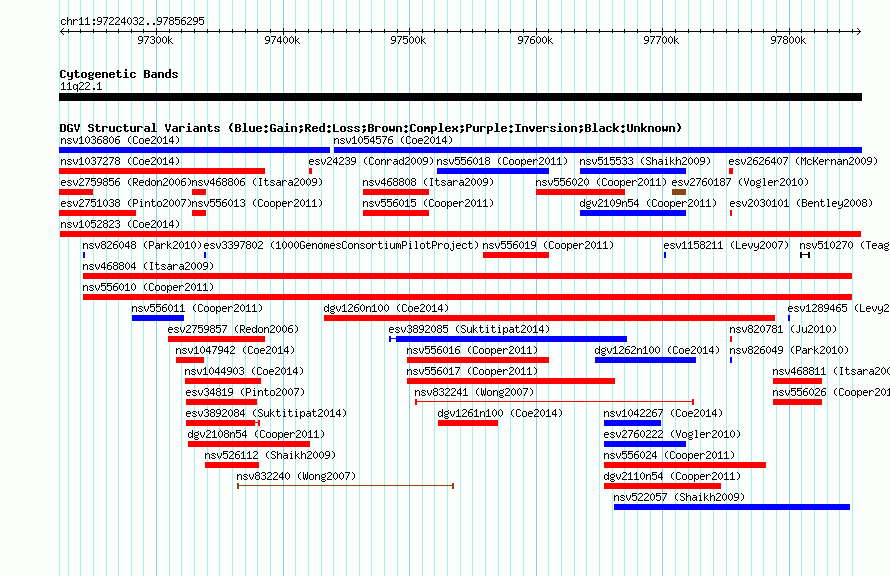
Task: Click the nsv832241 (Wong2007) label
Action: click(x=474, y=392)
